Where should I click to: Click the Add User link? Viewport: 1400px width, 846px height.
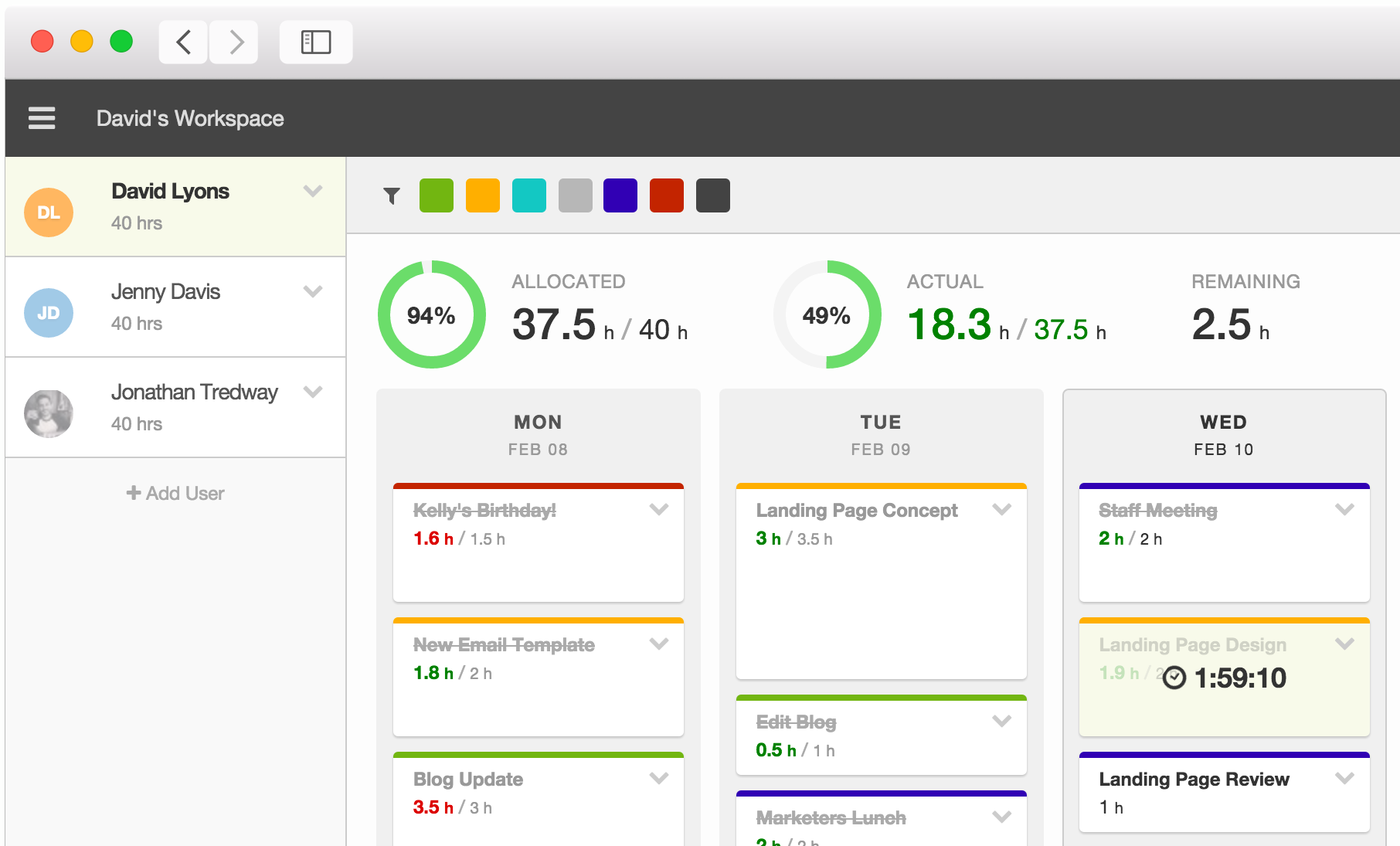175,493
